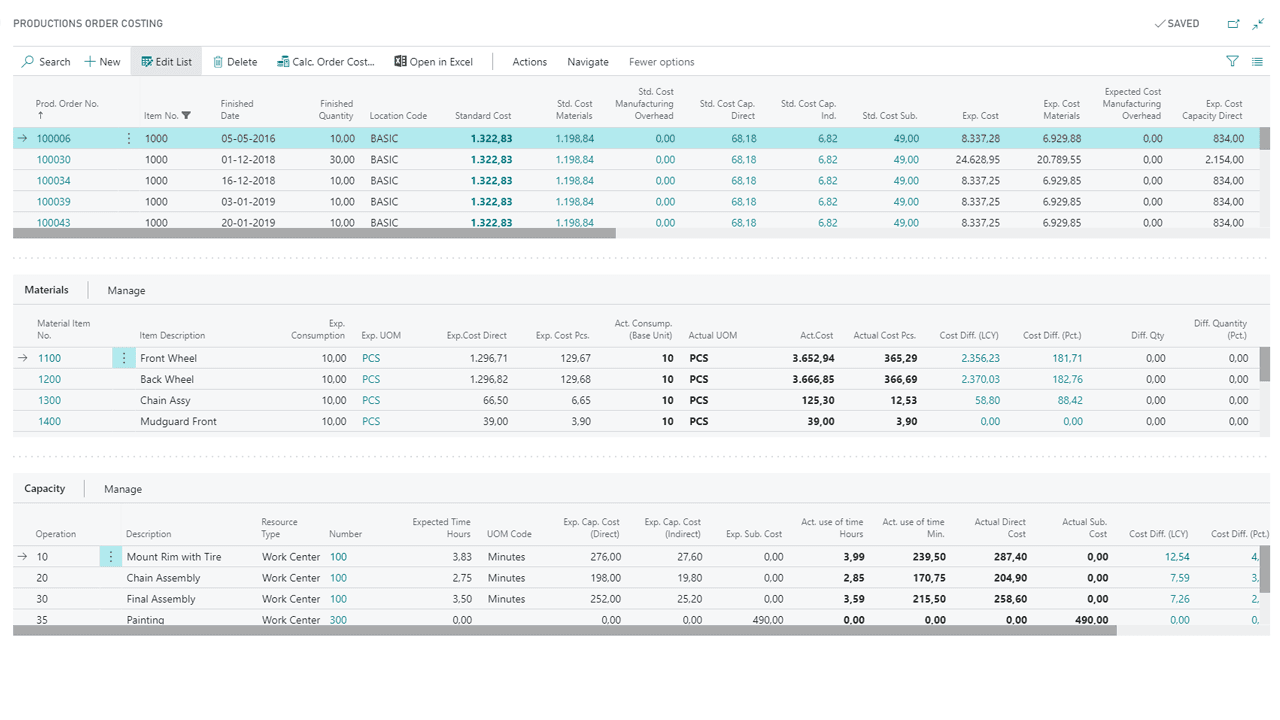The height and width of the screenshot is (720, 1280).
Task: Click the orders list vertical scrollbar
Action: (x=1265, y=138)
